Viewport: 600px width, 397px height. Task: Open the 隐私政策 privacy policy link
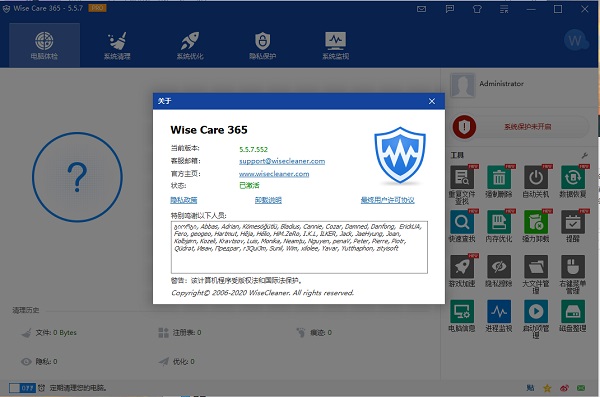click(x=184, y=200)
